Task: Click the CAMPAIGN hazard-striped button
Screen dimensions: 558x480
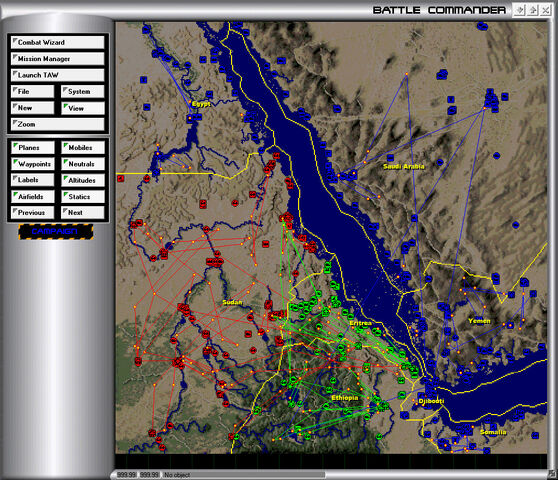Action: pyautogui.click(x=56, y=232)
